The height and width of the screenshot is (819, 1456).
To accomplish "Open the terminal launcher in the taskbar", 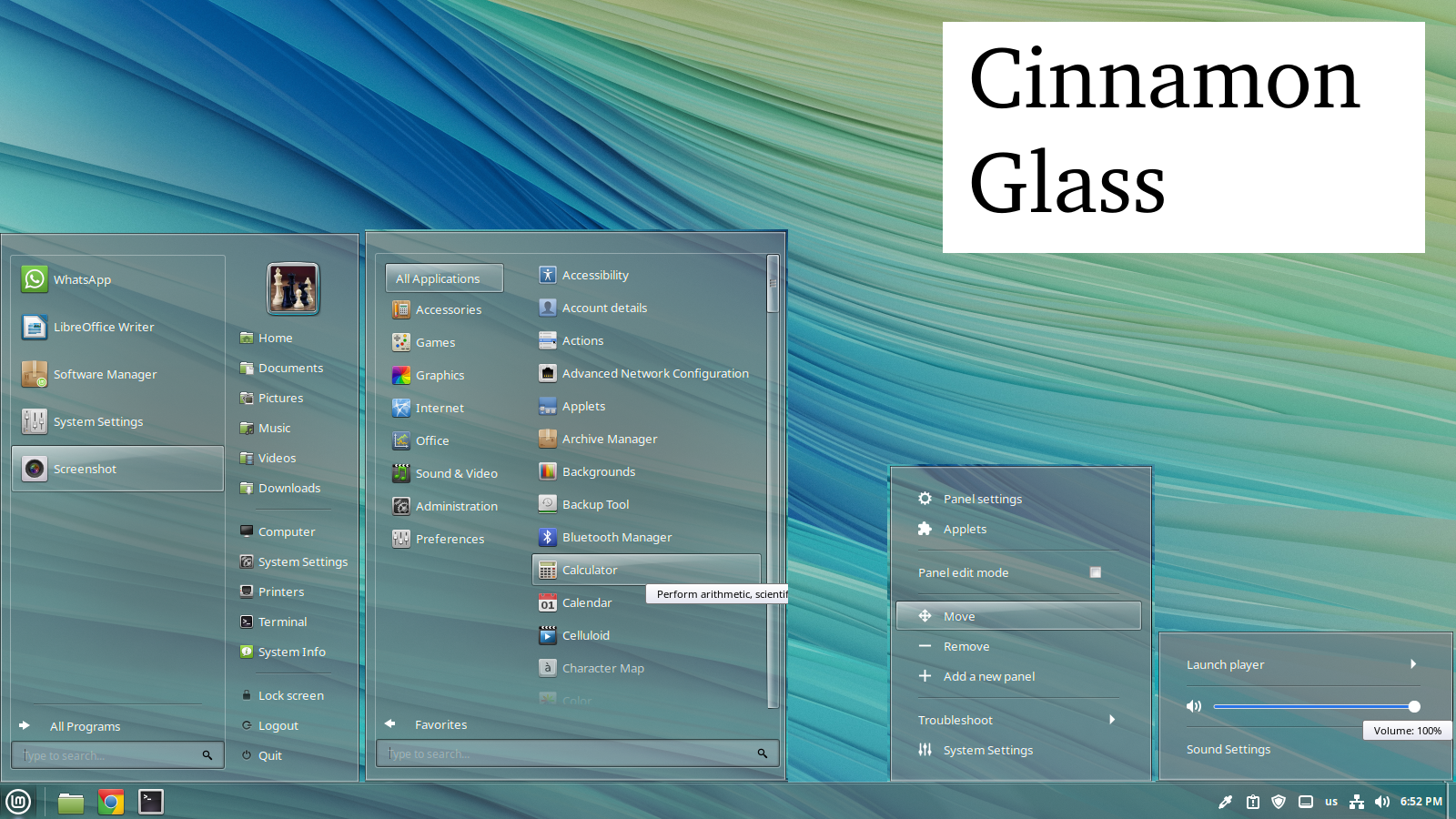I will coord(151,802).
